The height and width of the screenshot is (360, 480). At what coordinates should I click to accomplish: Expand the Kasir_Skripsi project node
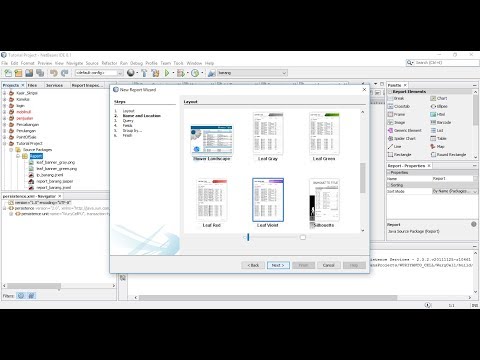click(x=5, y=93)
